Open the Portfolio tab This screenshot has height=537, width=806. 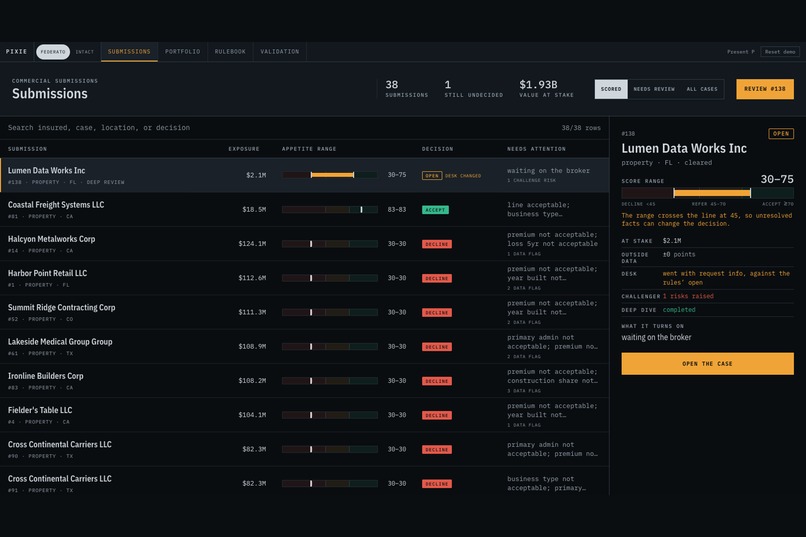click(182, 52)
